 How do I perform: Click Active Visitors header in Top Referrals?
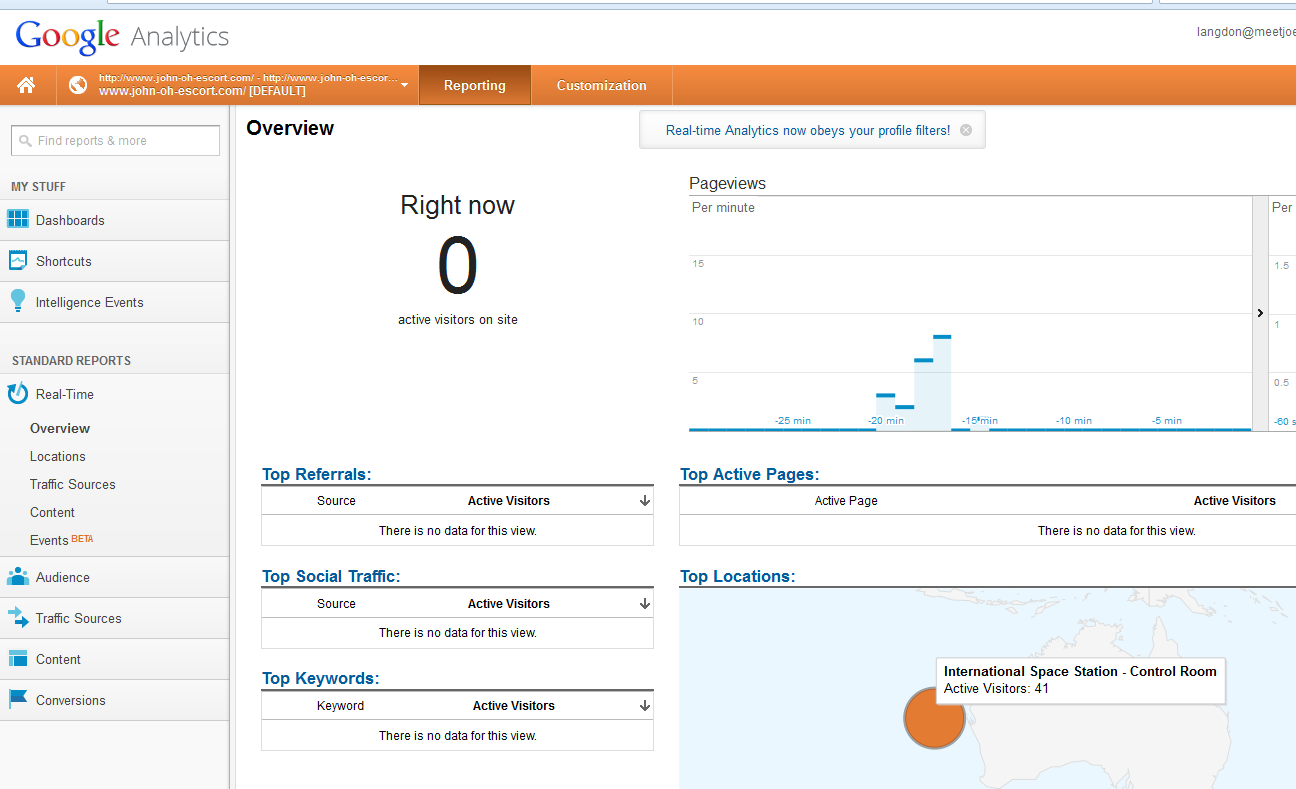tap(509, 501)
